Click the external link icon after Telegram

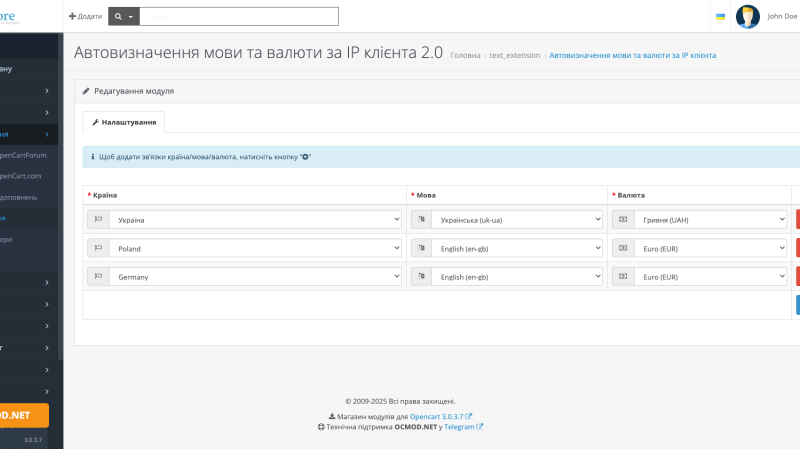click(480, 427)
